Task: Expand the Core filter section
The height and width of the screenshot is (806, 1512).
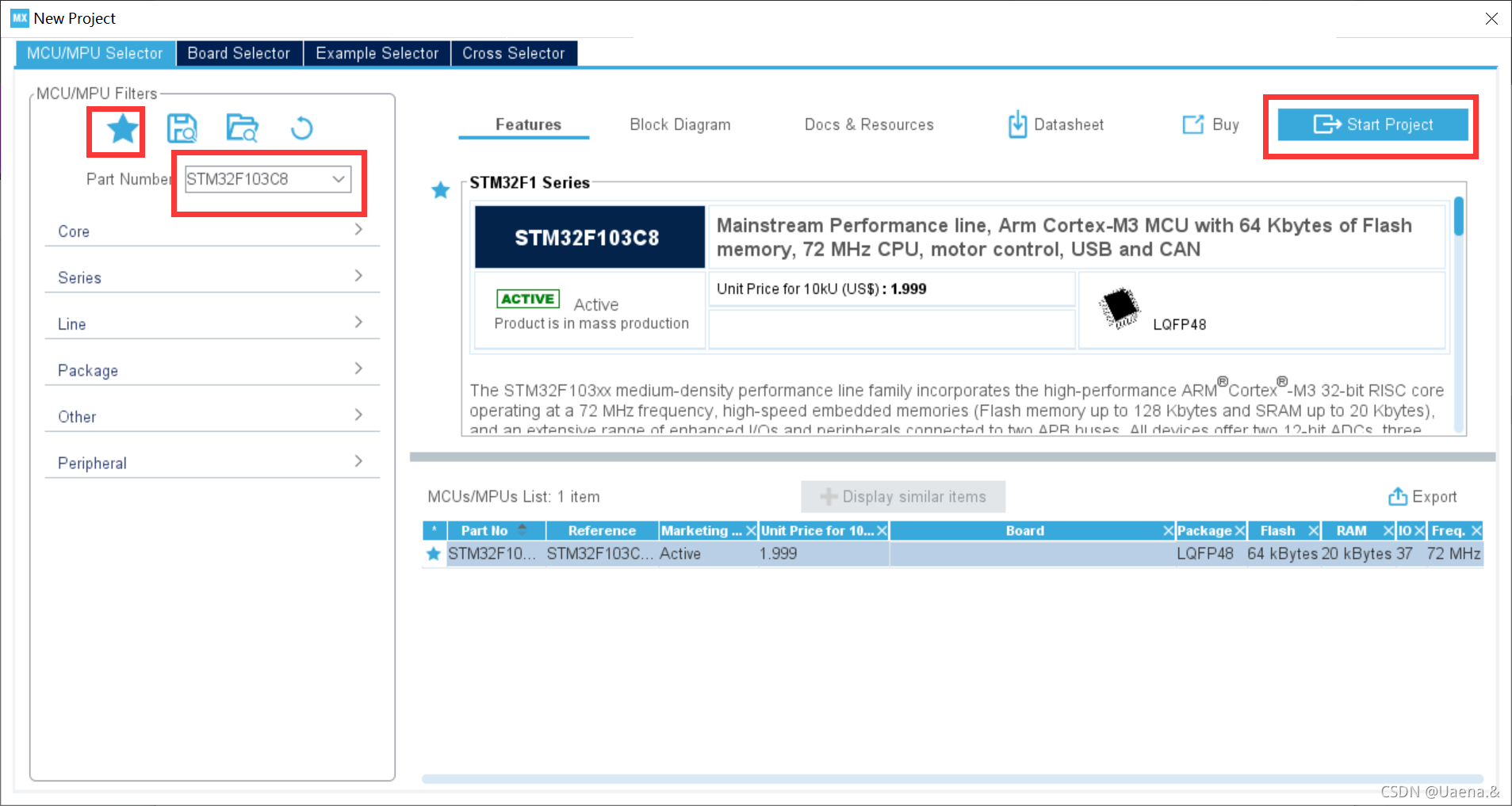Action: pyautogui.click(x=212, y=231)
